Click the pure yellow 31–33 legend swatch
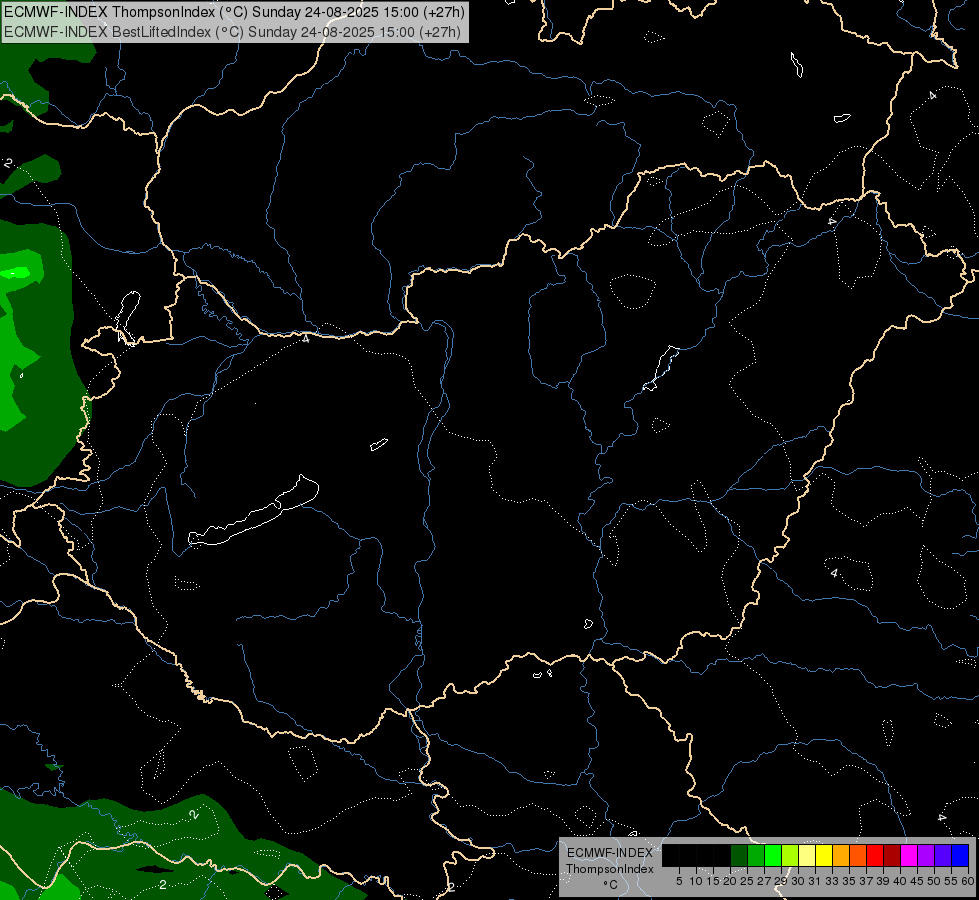 pos(824,855)
